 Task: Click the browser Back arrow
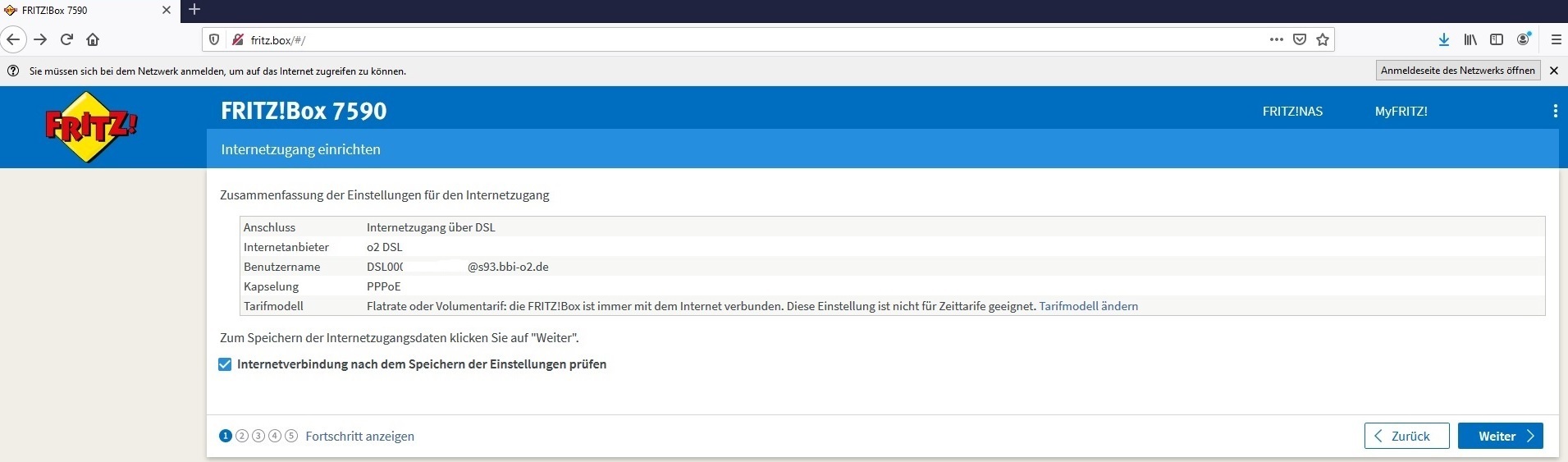[13, 39]
